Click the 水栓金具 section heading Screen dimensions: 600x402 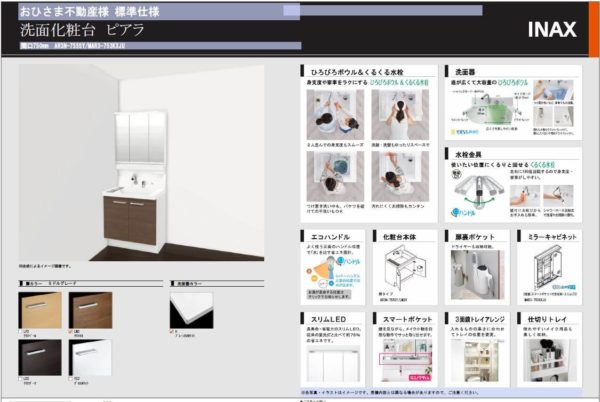468,155
